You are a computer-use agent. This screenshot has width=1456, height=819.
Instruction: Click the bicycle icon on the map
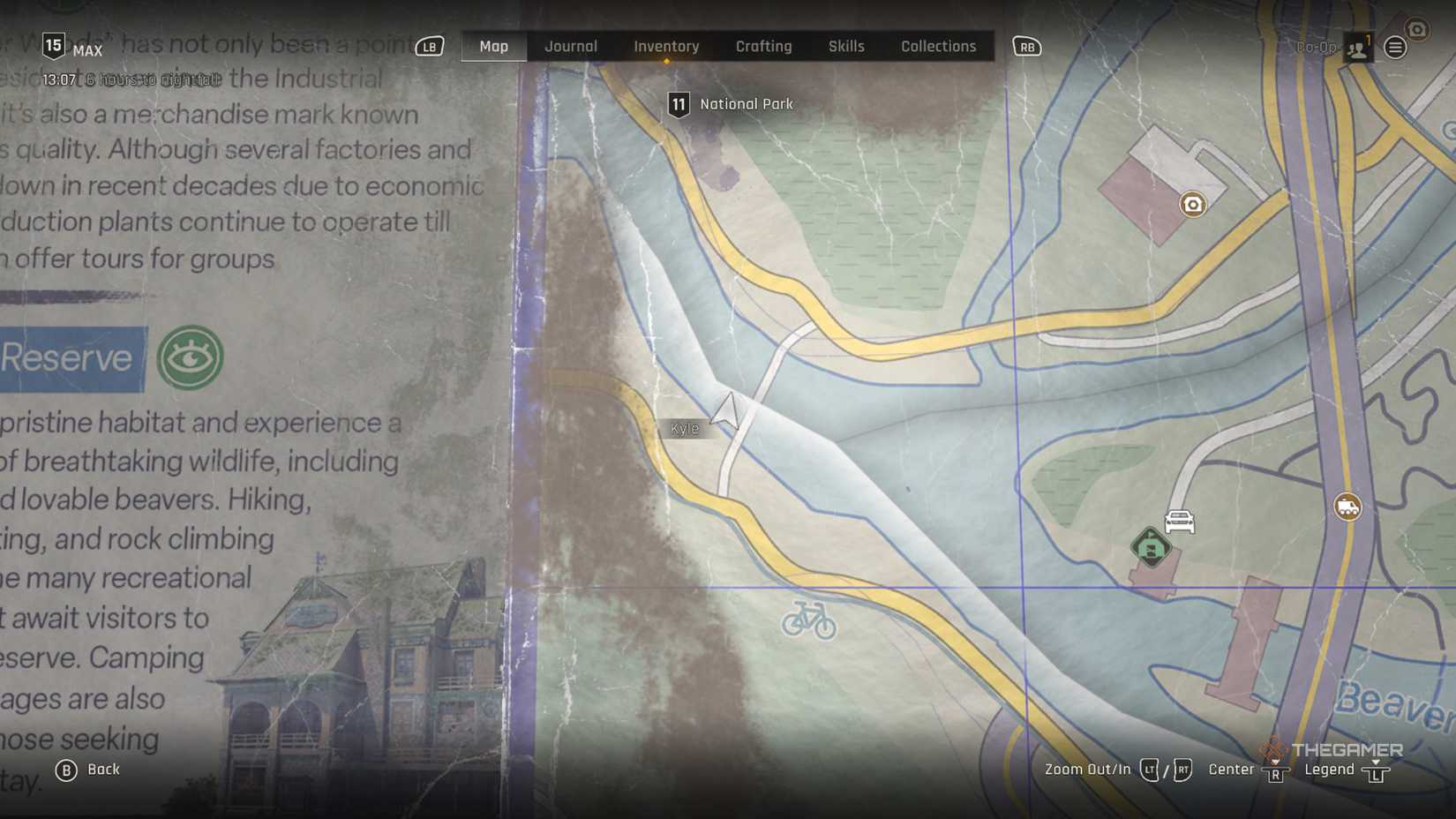pyautogui.click(x=808, y=620)
